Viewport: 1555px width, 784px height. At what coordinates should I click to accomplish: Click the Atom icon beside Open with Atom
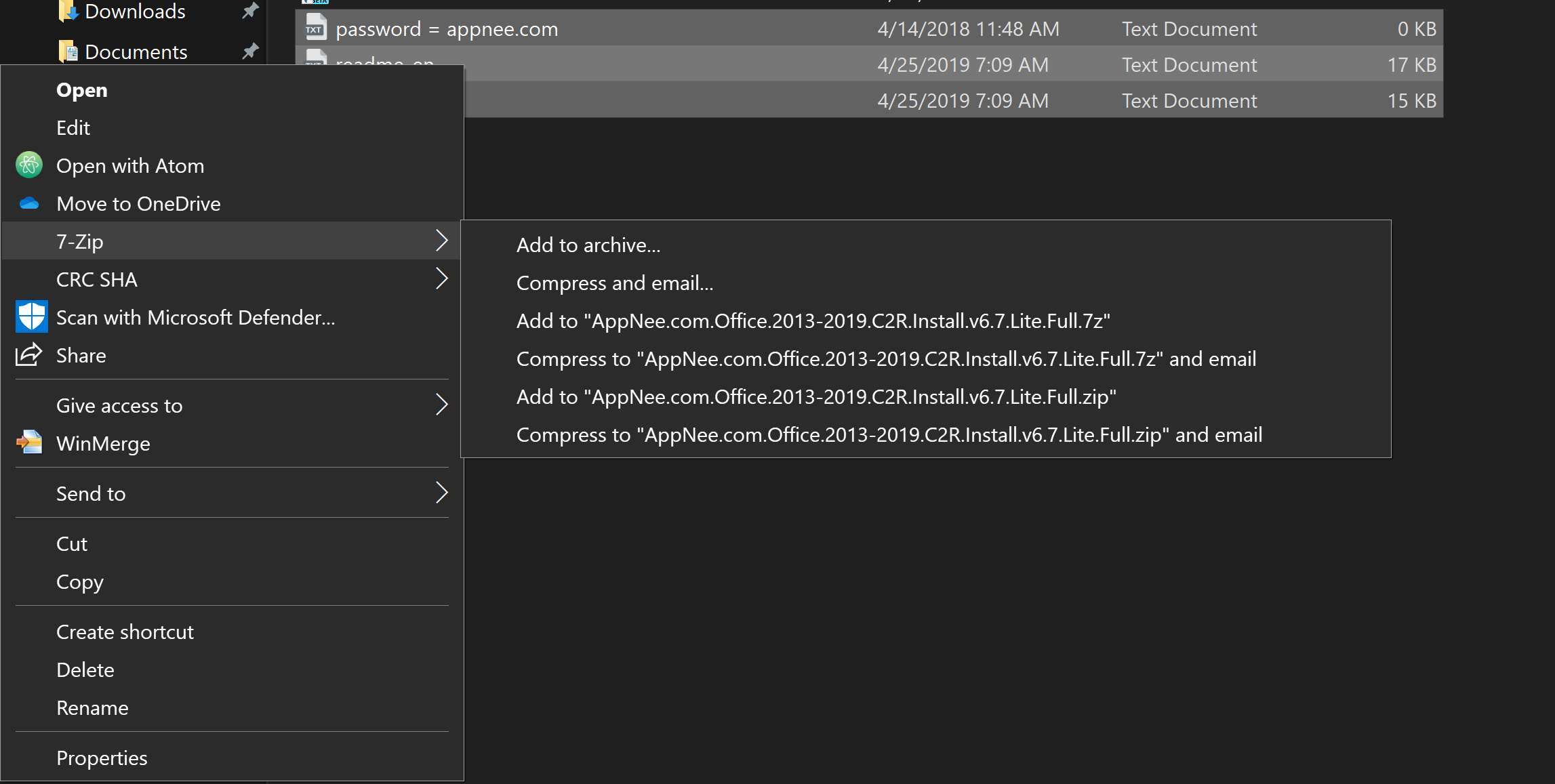coord(29,165)
